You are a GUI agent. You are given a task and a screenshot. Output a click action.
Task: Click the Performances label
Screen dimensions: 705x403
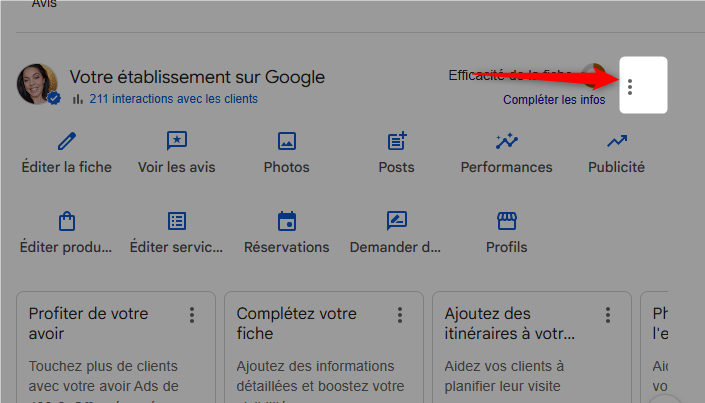(x=507, y=167)
